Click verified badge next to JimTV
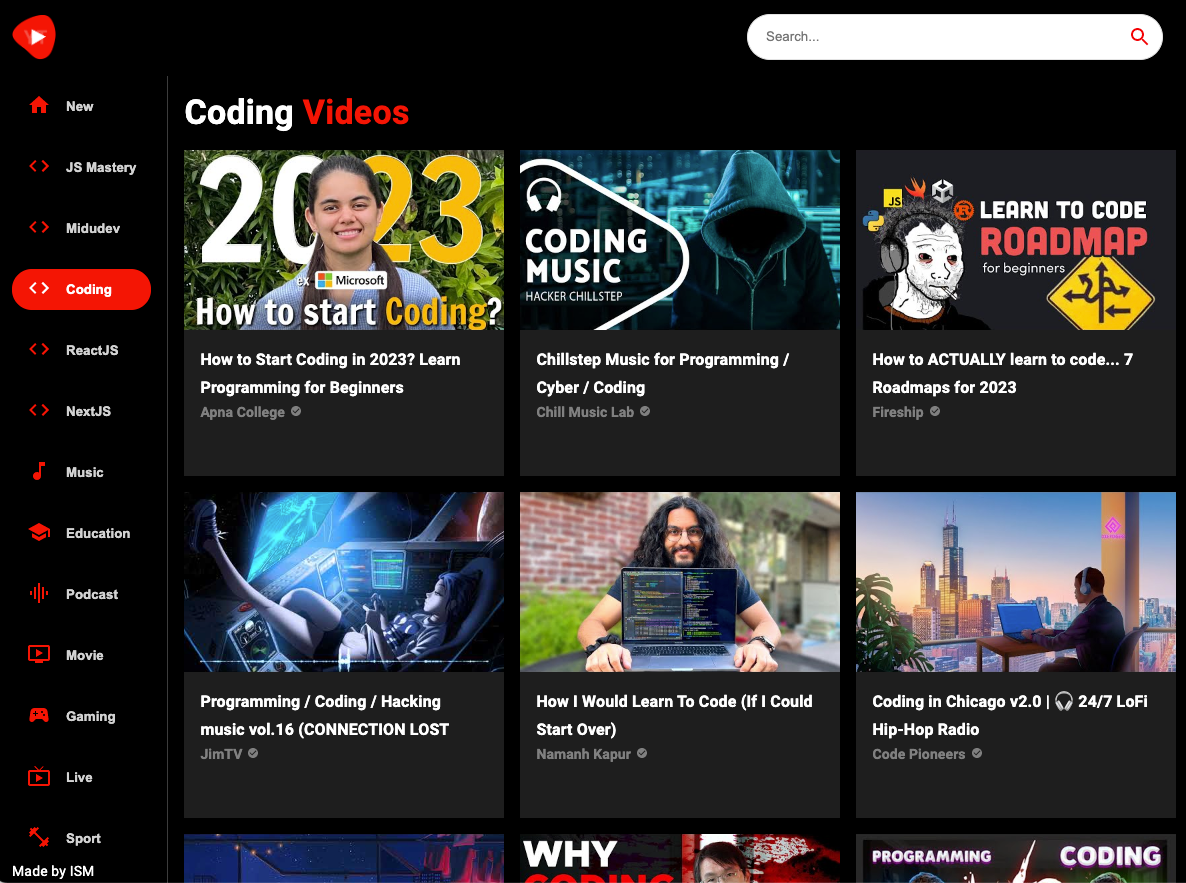 253,753
